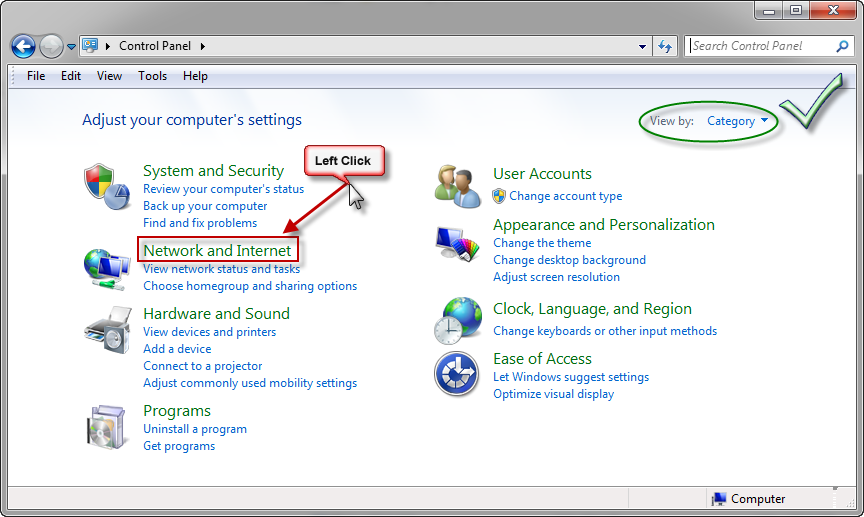
Task: Click the Back arrow navigation button
Action: click(23, 46)
